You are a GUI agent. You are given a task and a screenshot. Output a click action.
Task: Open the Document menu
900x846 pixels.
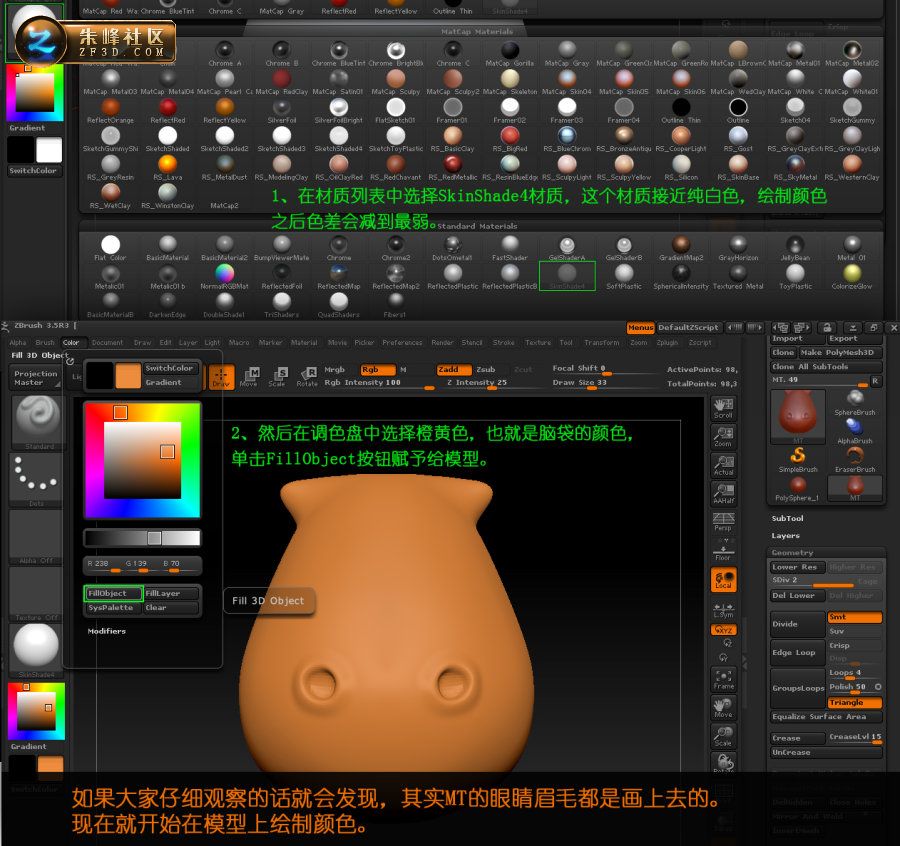click(107, 343)
